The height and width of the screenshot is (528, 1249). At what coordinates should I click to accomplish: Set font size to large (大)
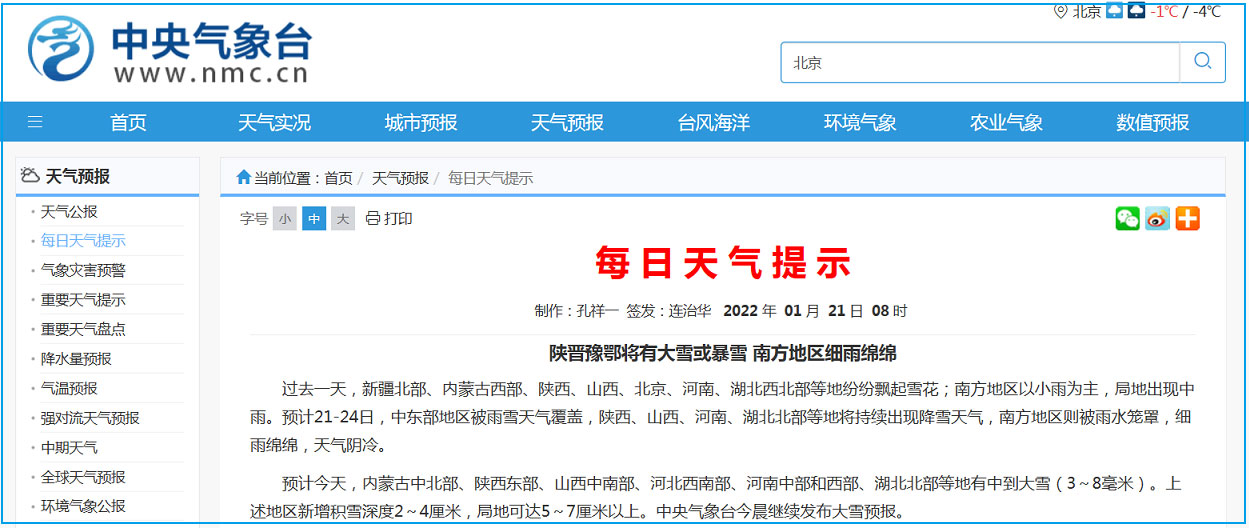[x=343, y=219]
